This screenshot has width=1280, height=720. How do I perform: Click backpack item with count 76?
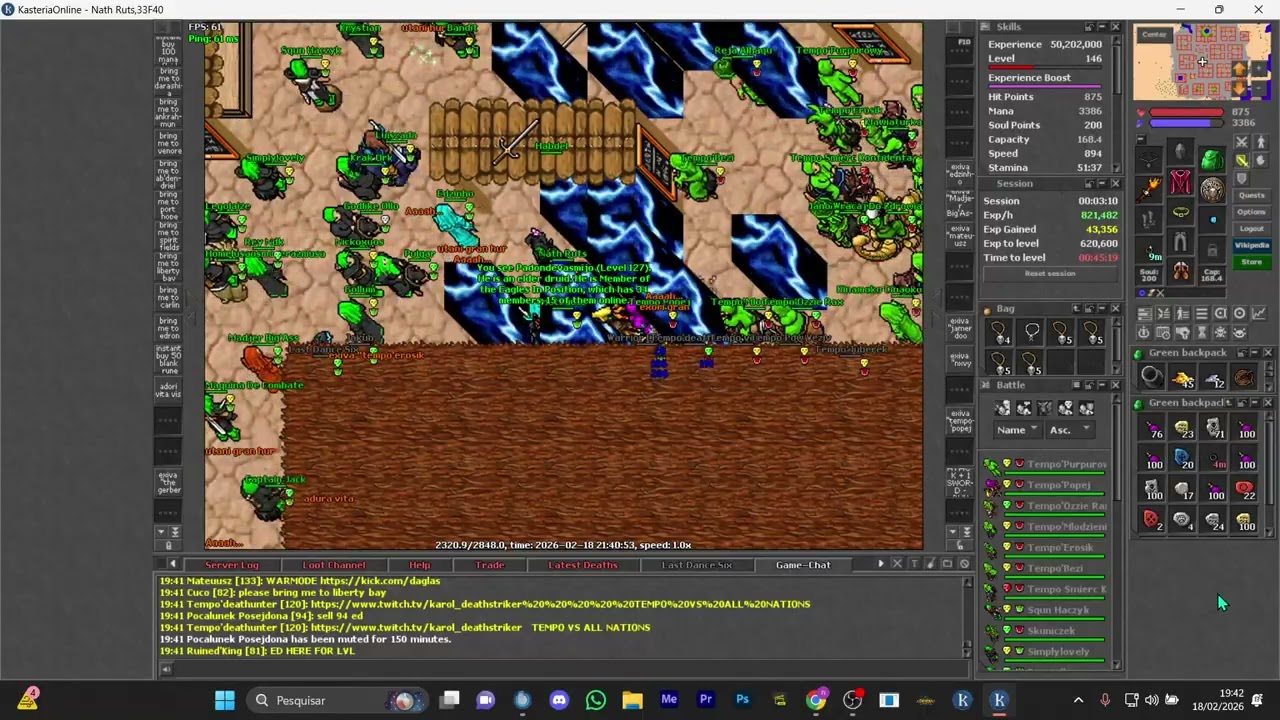pyautogui.click(x=1153, y=427)
